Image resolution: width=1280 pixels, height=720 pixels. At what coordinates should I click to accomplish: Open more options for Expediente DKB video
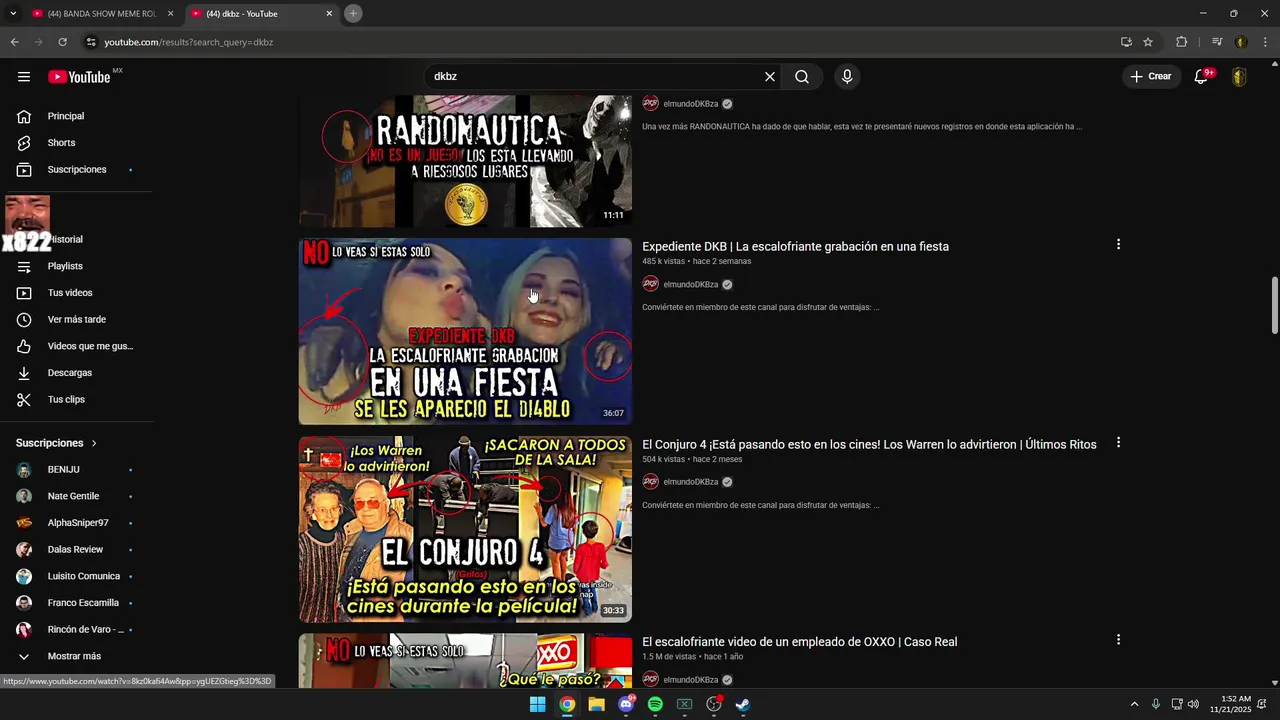click(1118, 245)
